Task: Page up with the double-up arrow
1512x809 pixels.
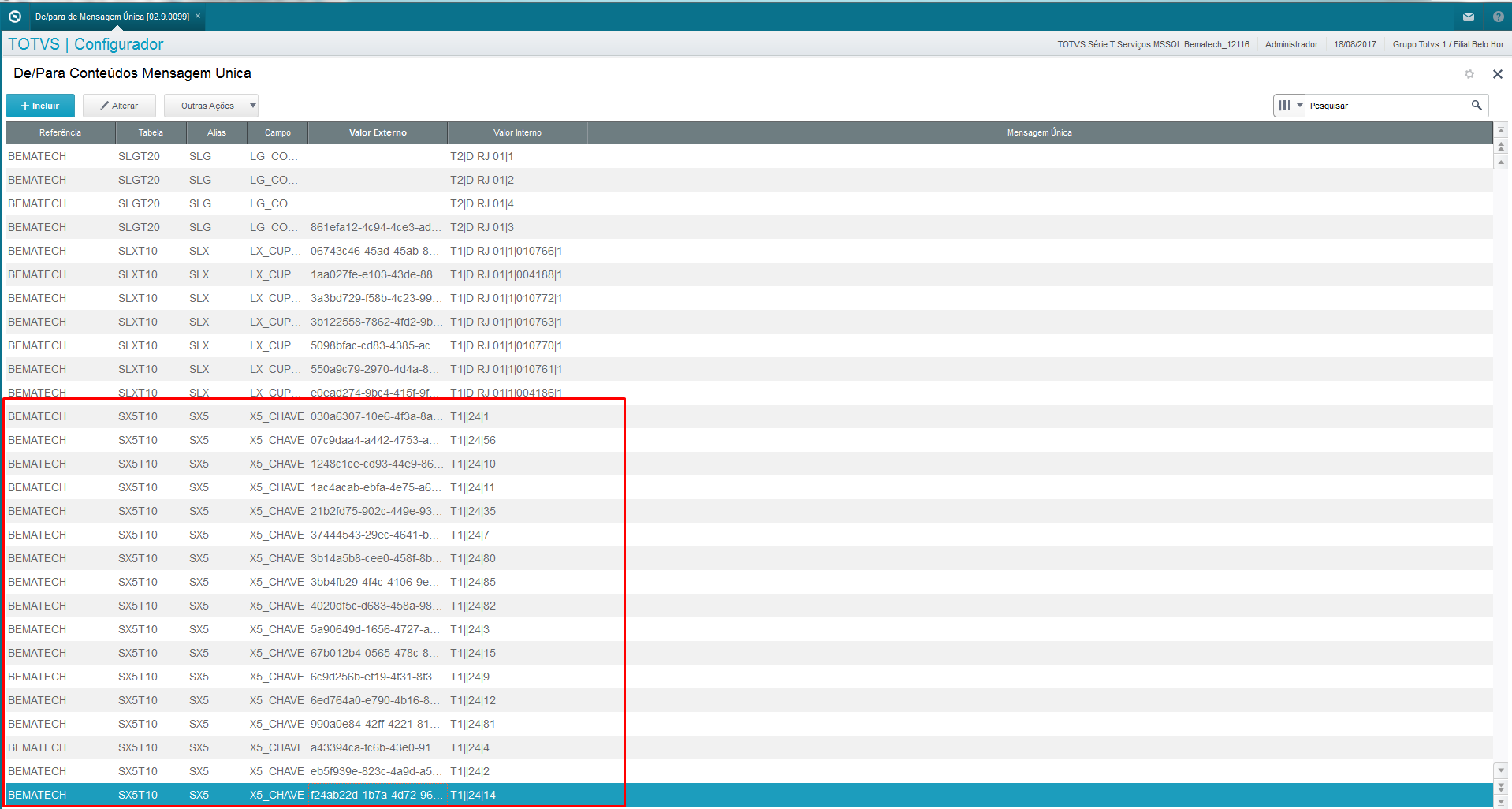Action: pos(1501,147)
